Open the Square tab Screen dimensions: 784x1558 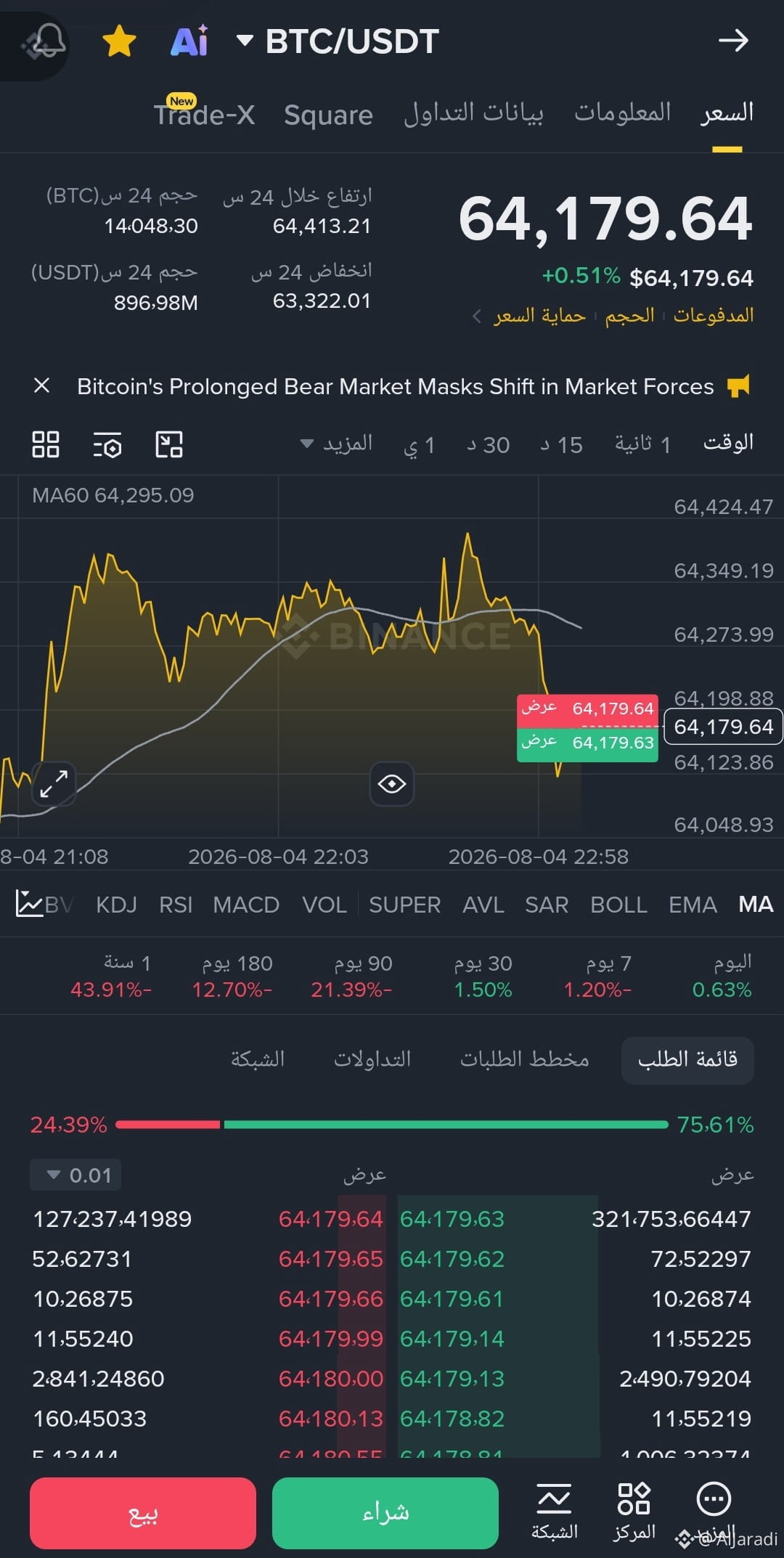coord(328,115)
